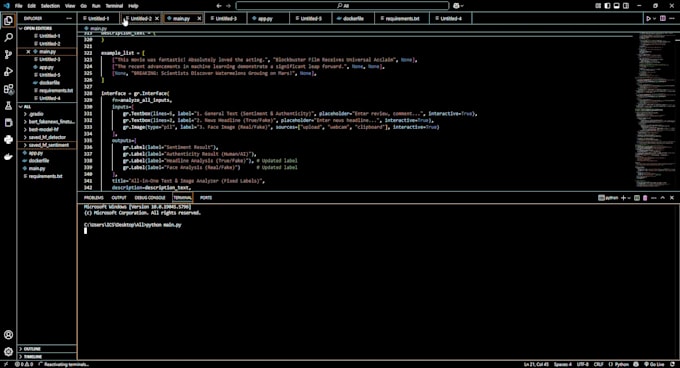Expand the best-model-hf folder

pyautogui.click(x=47, y=130)
